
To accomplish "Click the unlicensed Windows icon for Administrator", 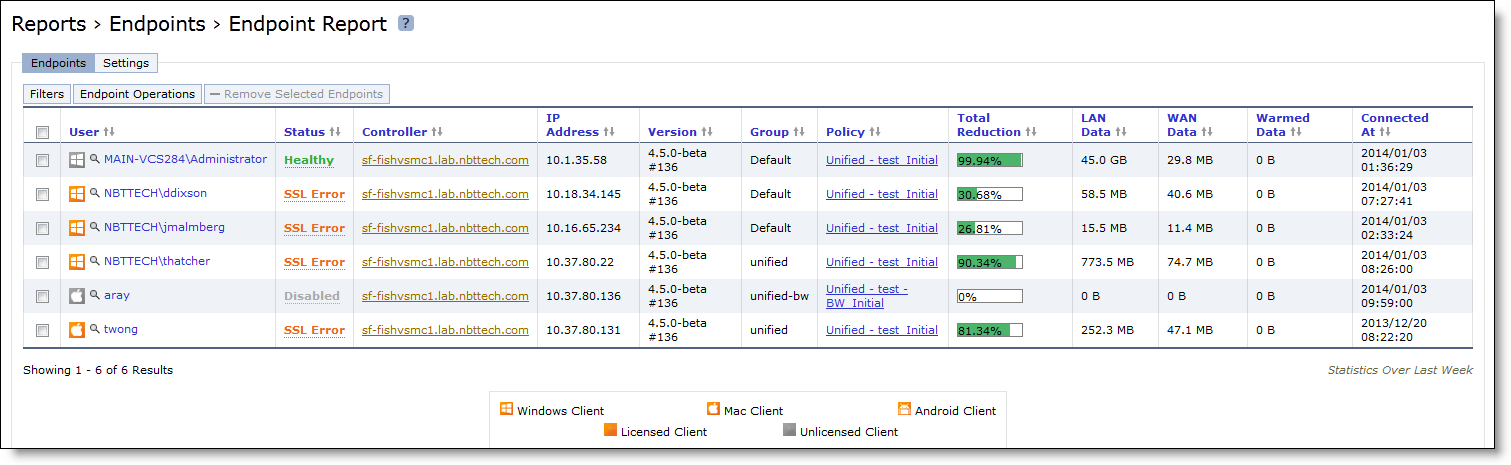I will click(76, 159).
